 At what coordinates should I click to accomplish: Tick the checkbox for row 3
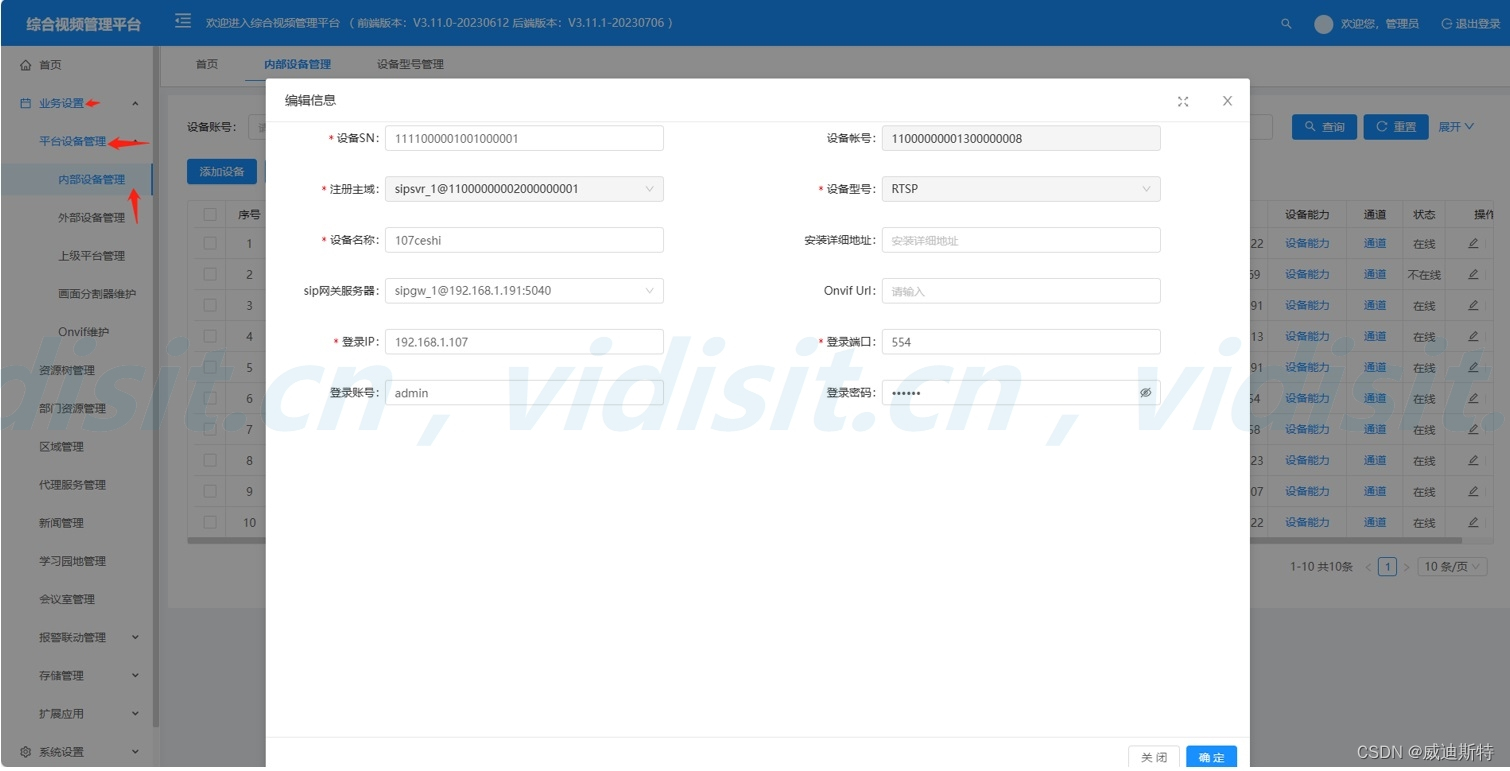coord(210,305)
